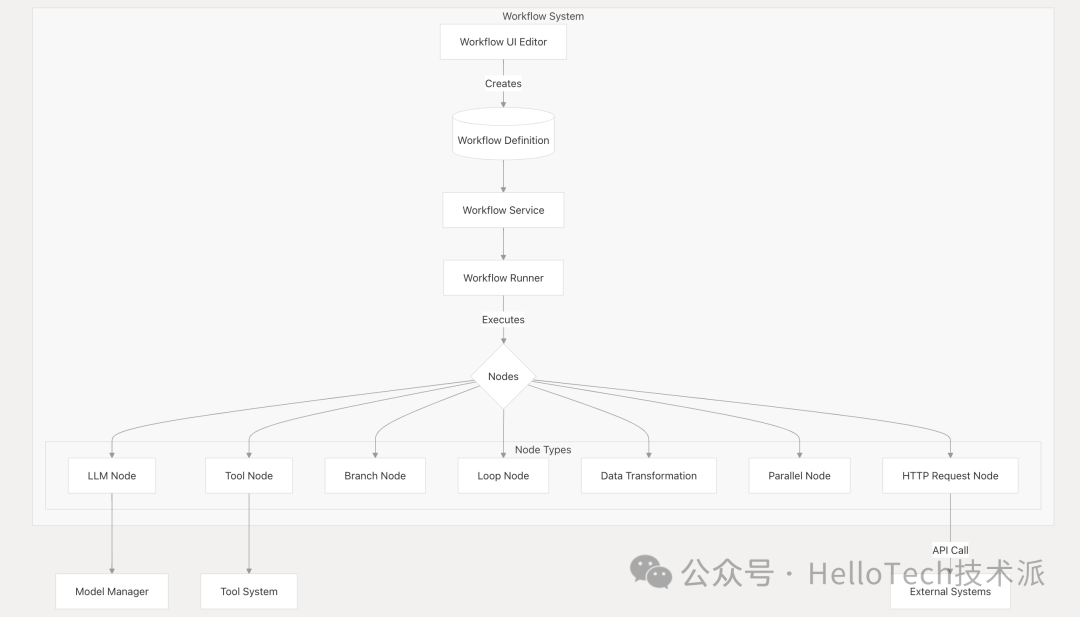
Task: Select the HTTP Request Node box
Action: tap(950, 476)
